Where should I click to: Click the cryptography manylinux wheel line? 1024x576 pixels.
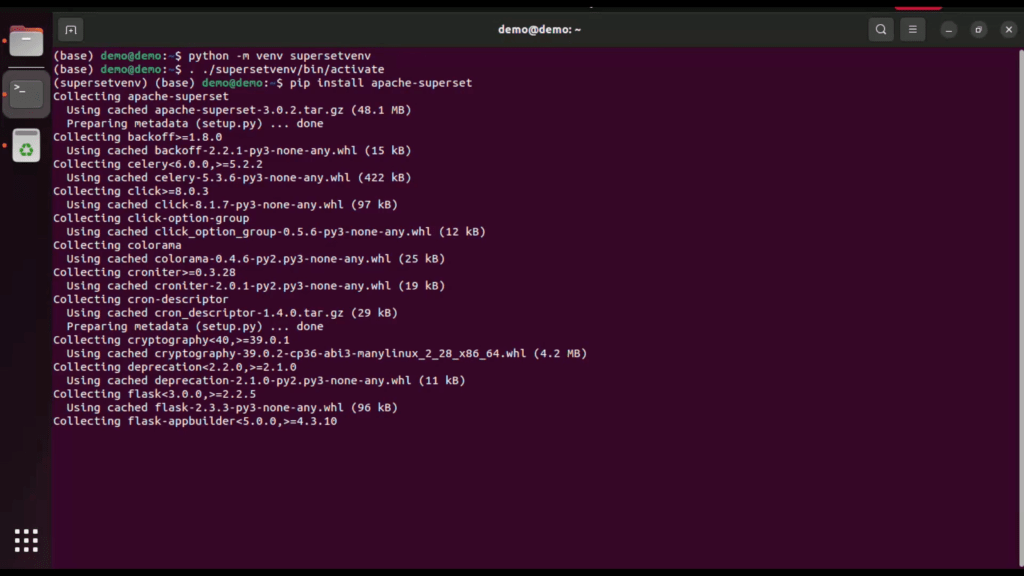tap(326, 353)
